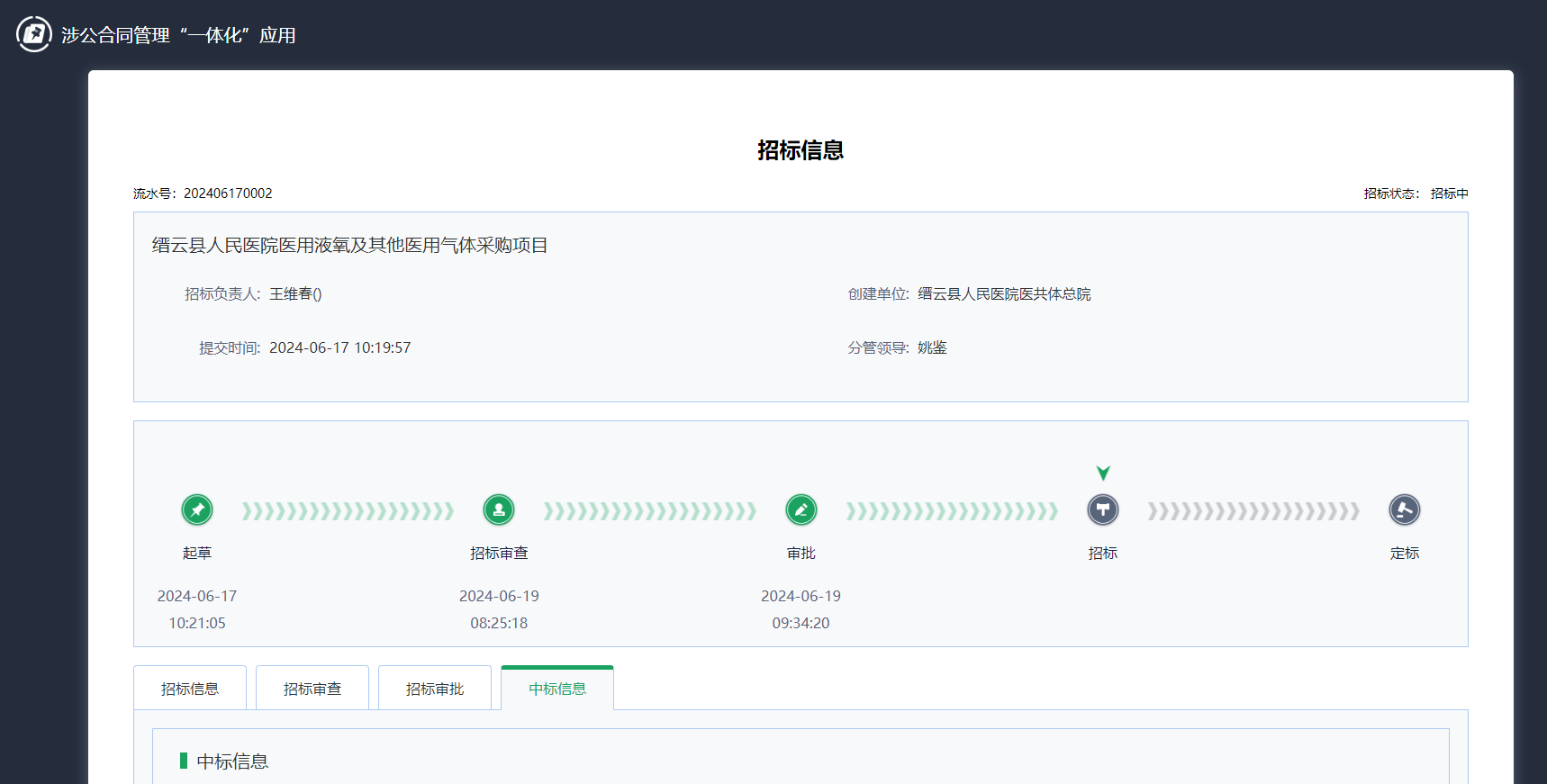This screenshot has width=1547, height=784.
Task: Click the time 08:25:18 under 招标审查
Action: click(x=499, y=623)
